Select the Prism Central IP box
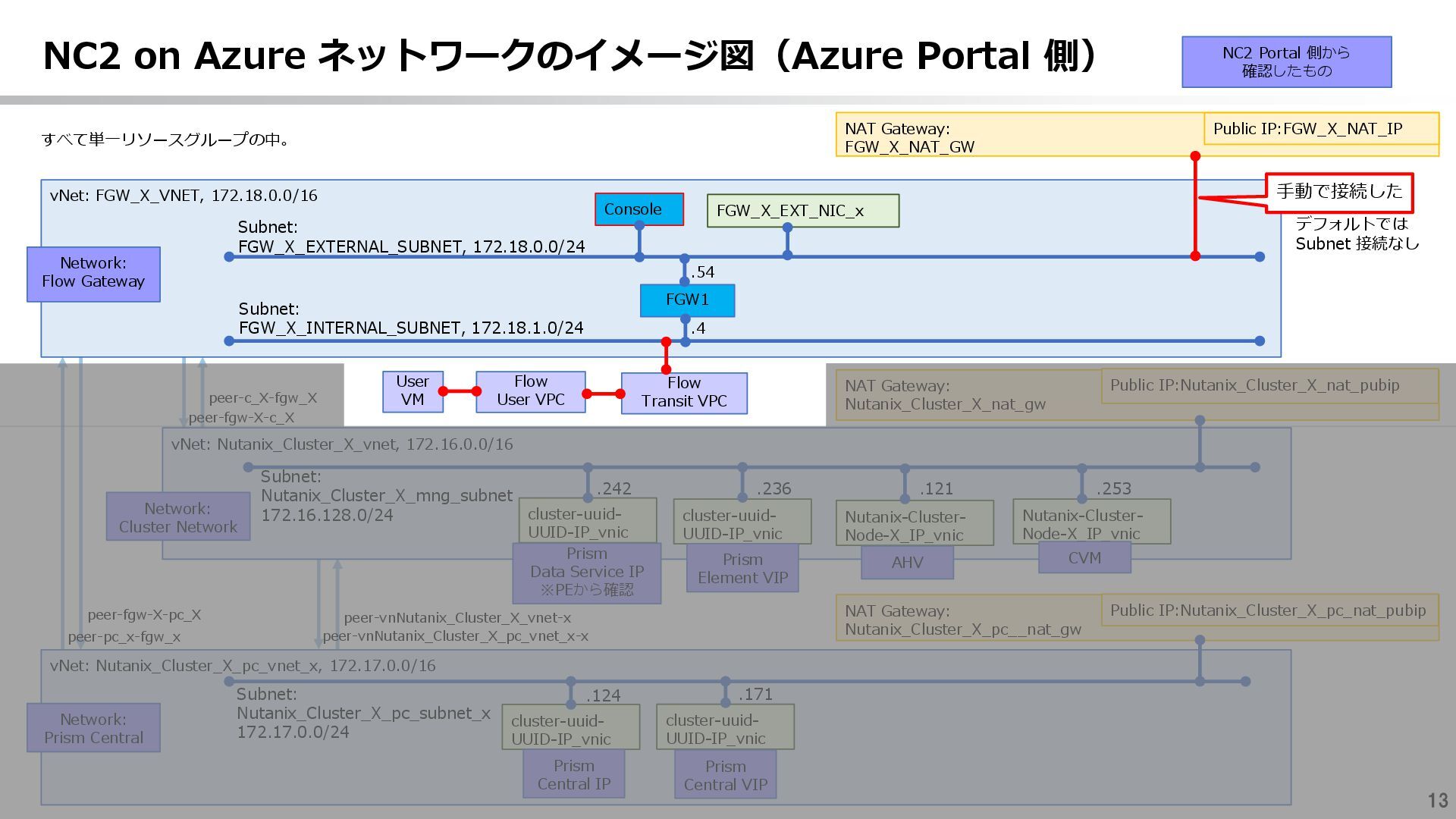Viewport: 1456px width, 819px height. click(574, 774)
